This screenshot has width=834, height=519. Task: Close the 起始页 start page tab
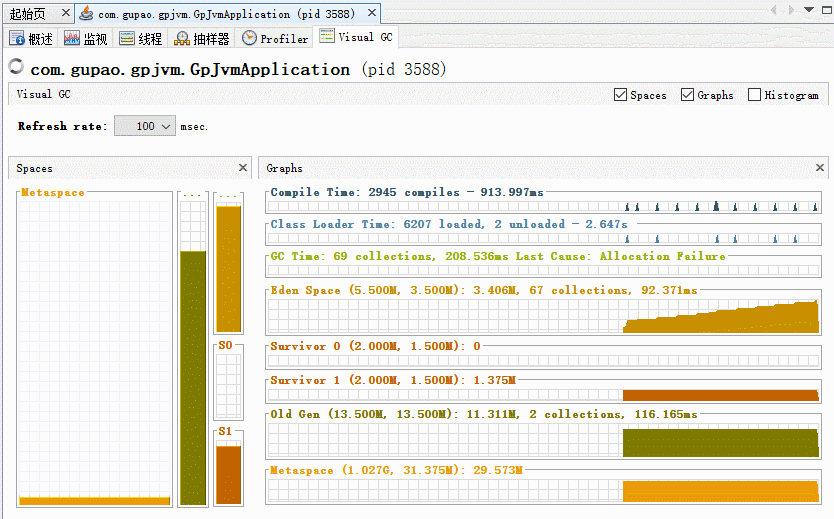[65, 14]
